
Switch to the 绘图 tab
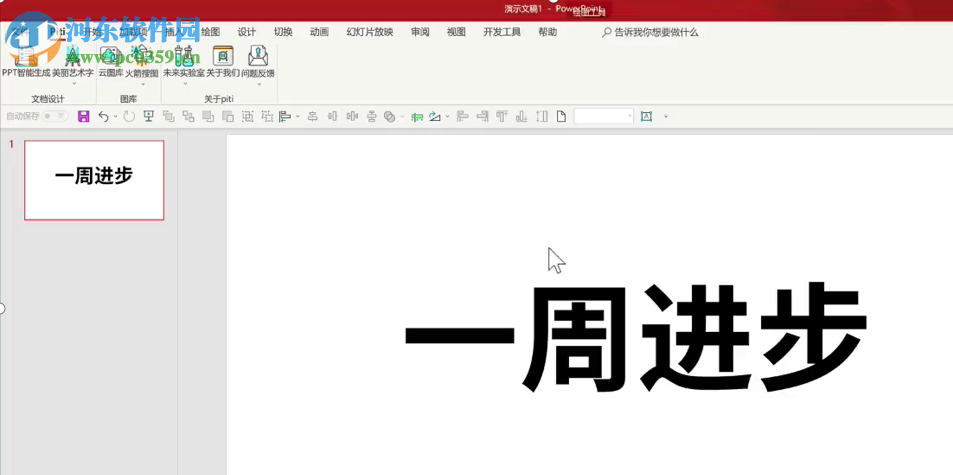[210, 32]
